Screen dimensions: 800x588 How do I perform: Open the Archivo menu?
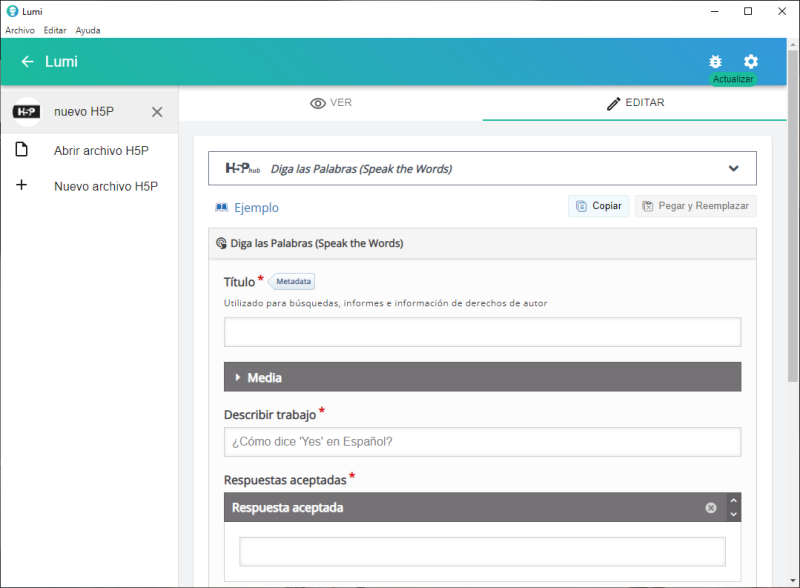pos(20,30)
